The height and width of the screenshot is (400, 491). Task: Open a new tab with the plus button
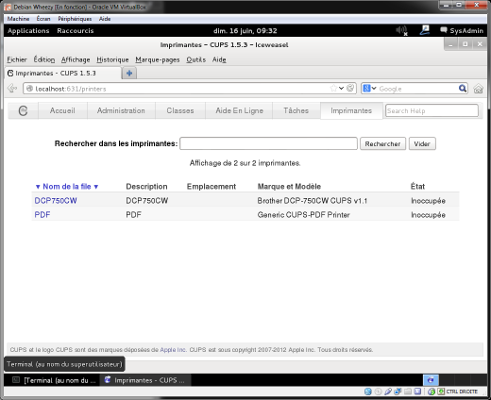coord(129,73)
